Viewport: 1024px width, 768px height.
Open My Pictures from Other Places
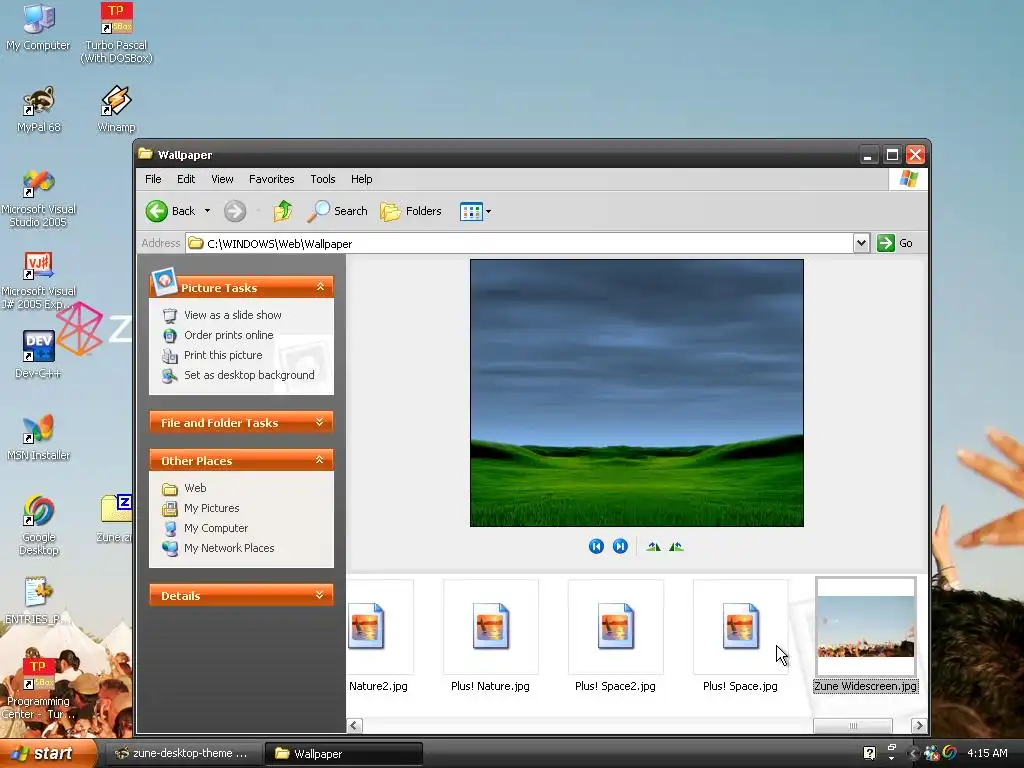pyautogui.click(x=211, y=508)
